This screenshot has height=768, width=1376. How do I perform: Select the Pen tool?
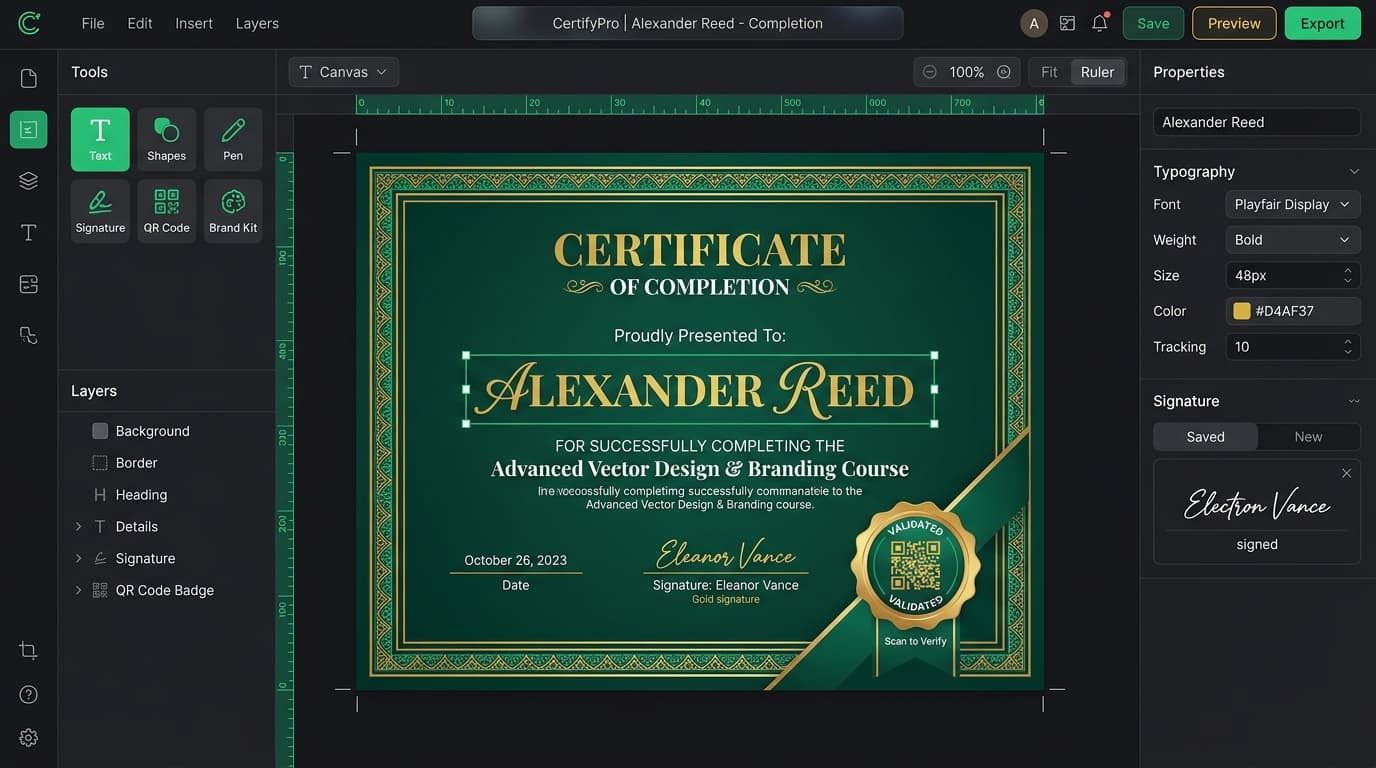point(233,139)
